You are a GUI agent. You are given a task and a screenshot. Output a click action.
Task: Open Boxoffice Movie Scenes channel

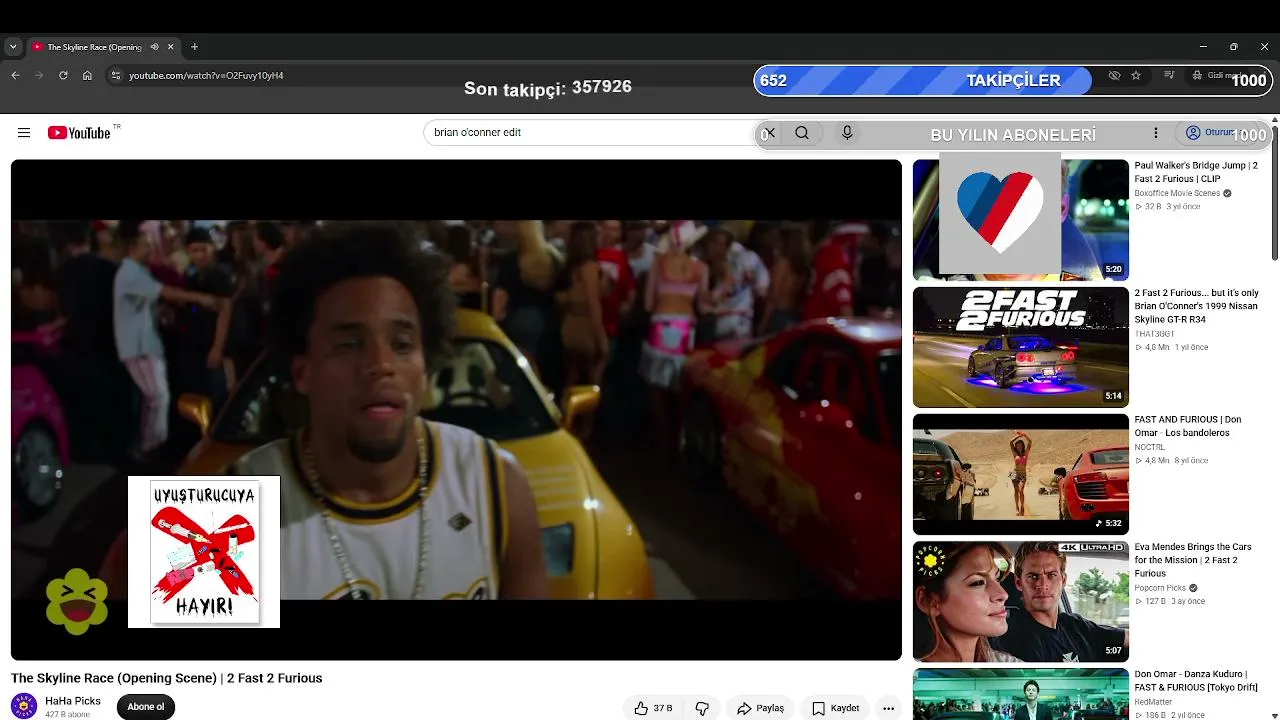pos(1177,193)
